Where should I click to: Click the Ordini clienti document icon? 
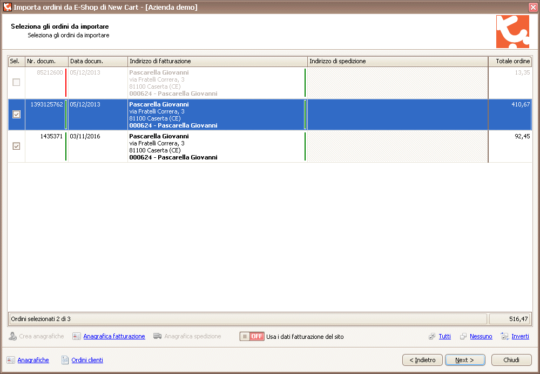(x=65, y=360)
